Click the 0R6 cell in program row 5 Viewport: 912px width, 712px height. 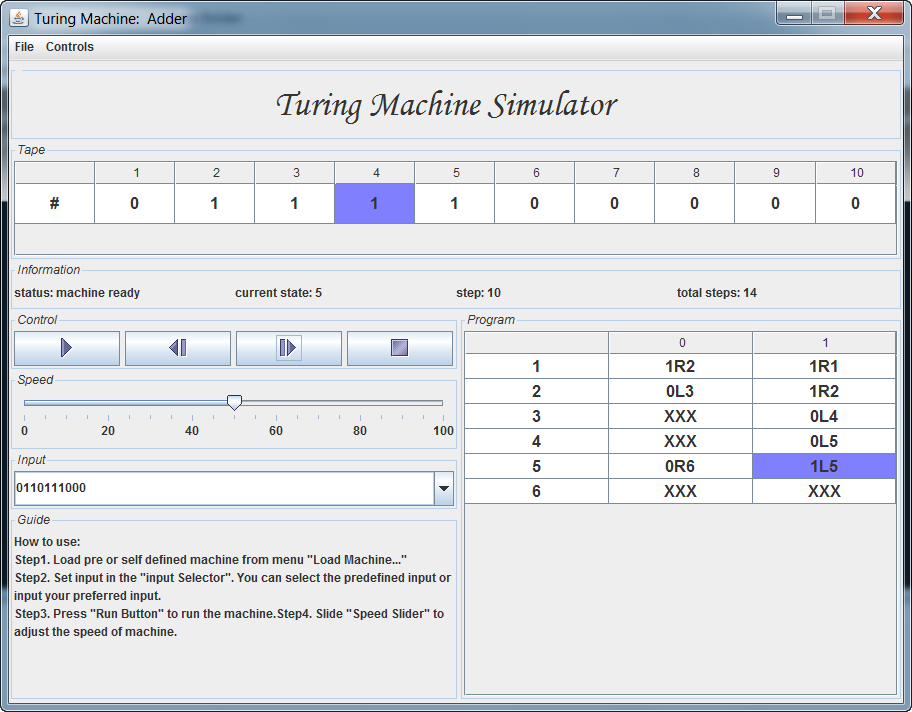coord(680,466)
